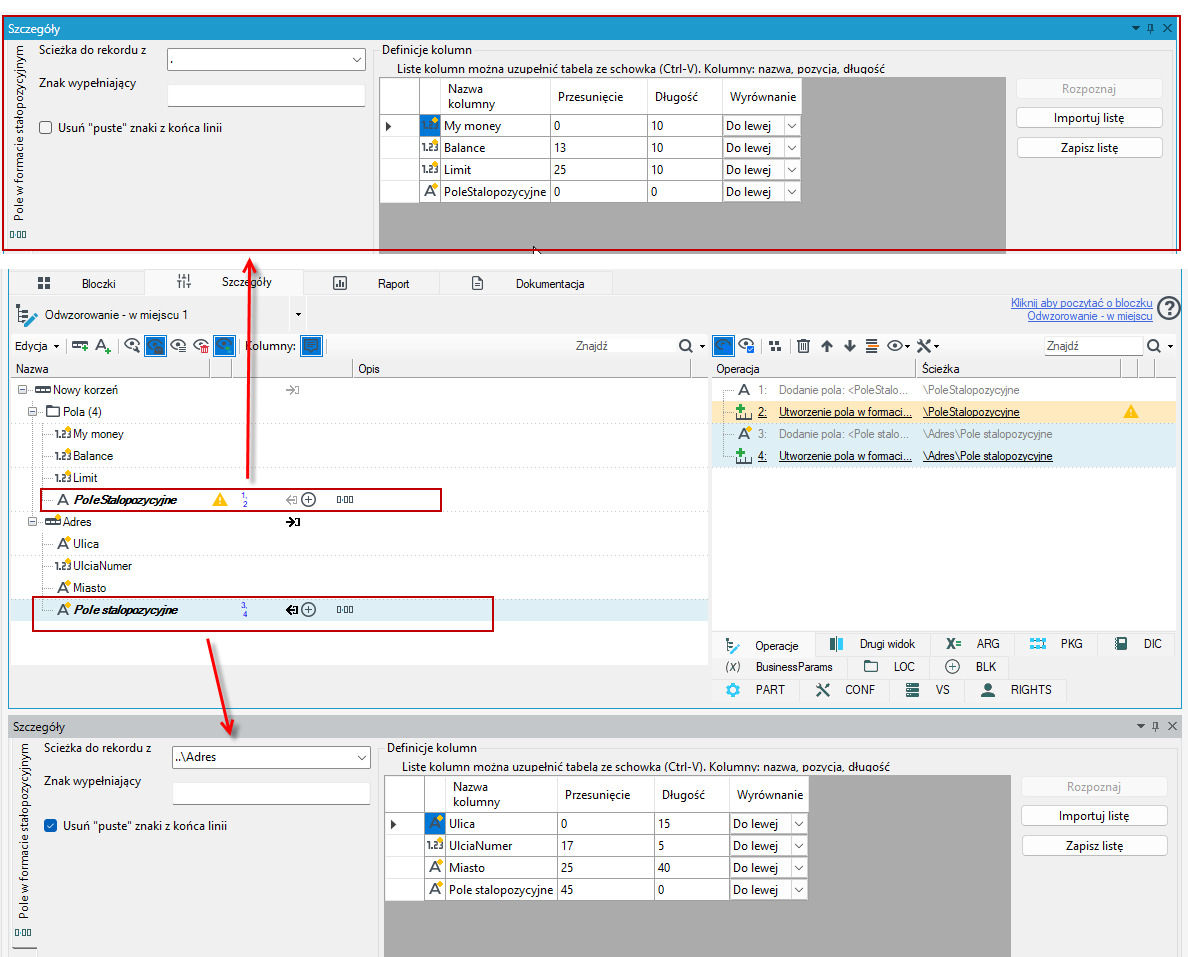Image resolution: width=1188 pixels, height=957 pixels.
Task: Open operation 2 'Utworzenie pola w formaci...' link
Action: 845,411
